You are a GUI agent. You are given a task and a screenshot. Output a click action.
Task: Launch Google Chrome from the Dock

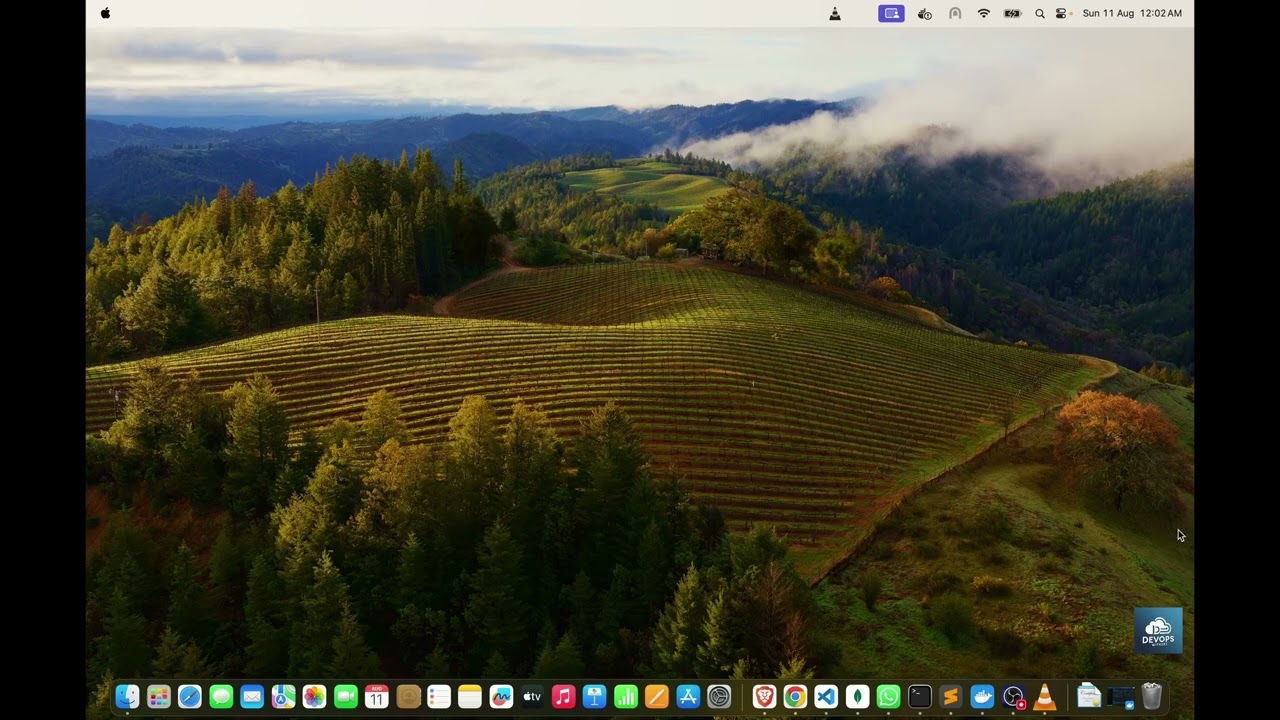[x=795, y=697]
